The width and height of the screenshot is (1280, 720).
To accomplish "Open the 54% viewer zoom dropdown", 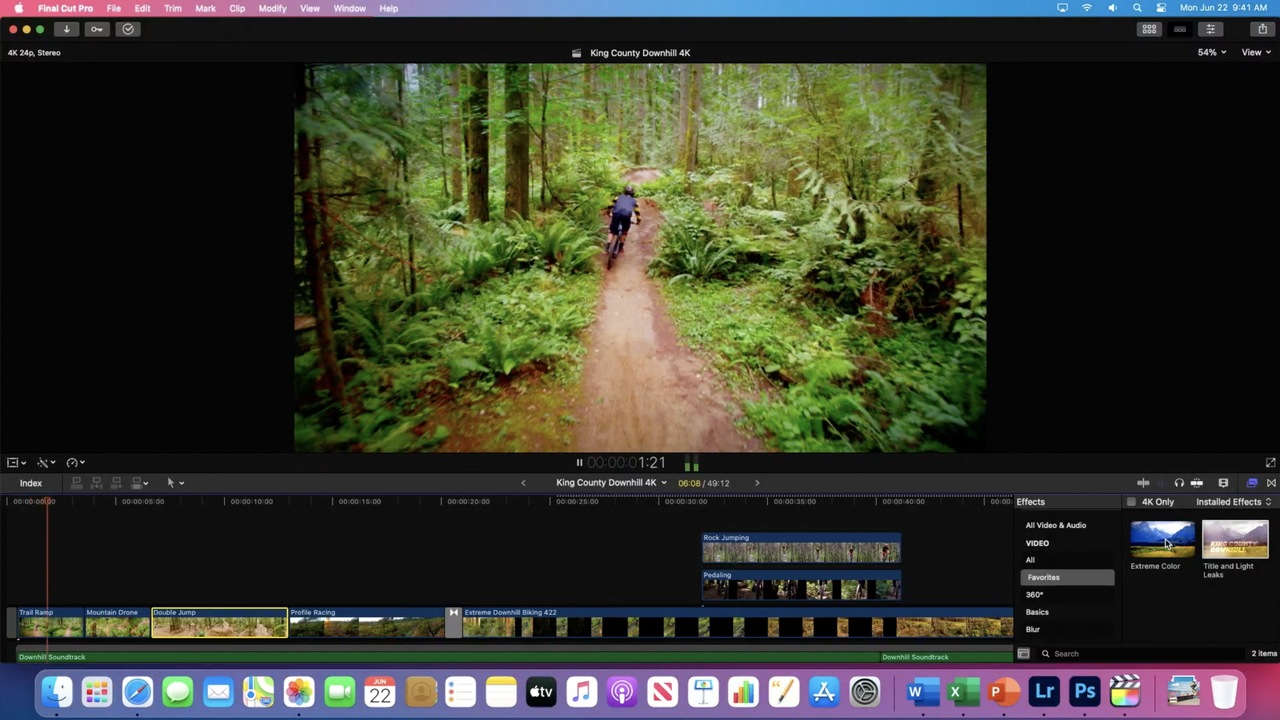I will 1211,52.
